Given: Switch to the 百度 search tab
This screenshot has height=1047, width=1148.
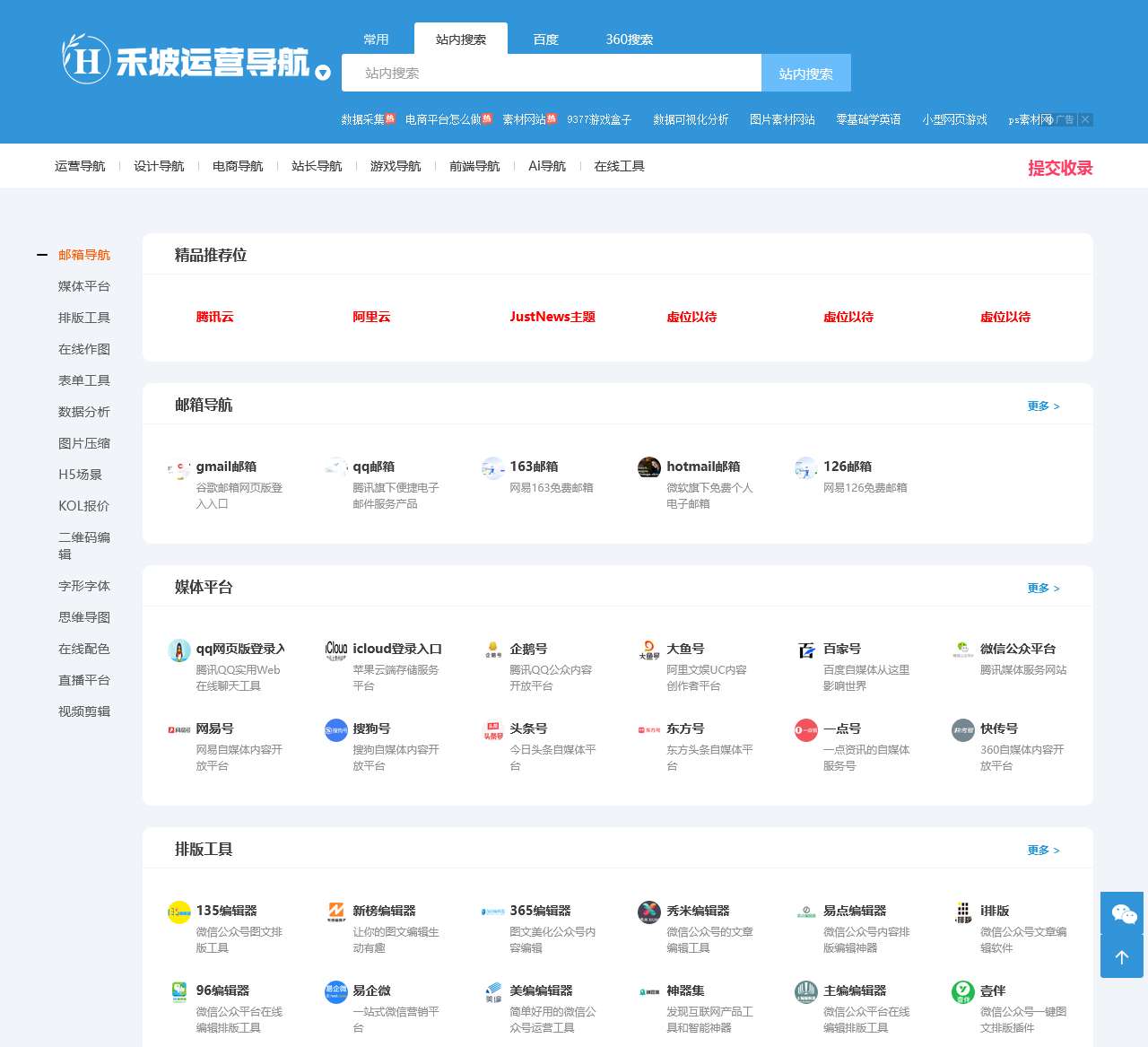Looking at the screenshot, I should (x=545, y=39).
